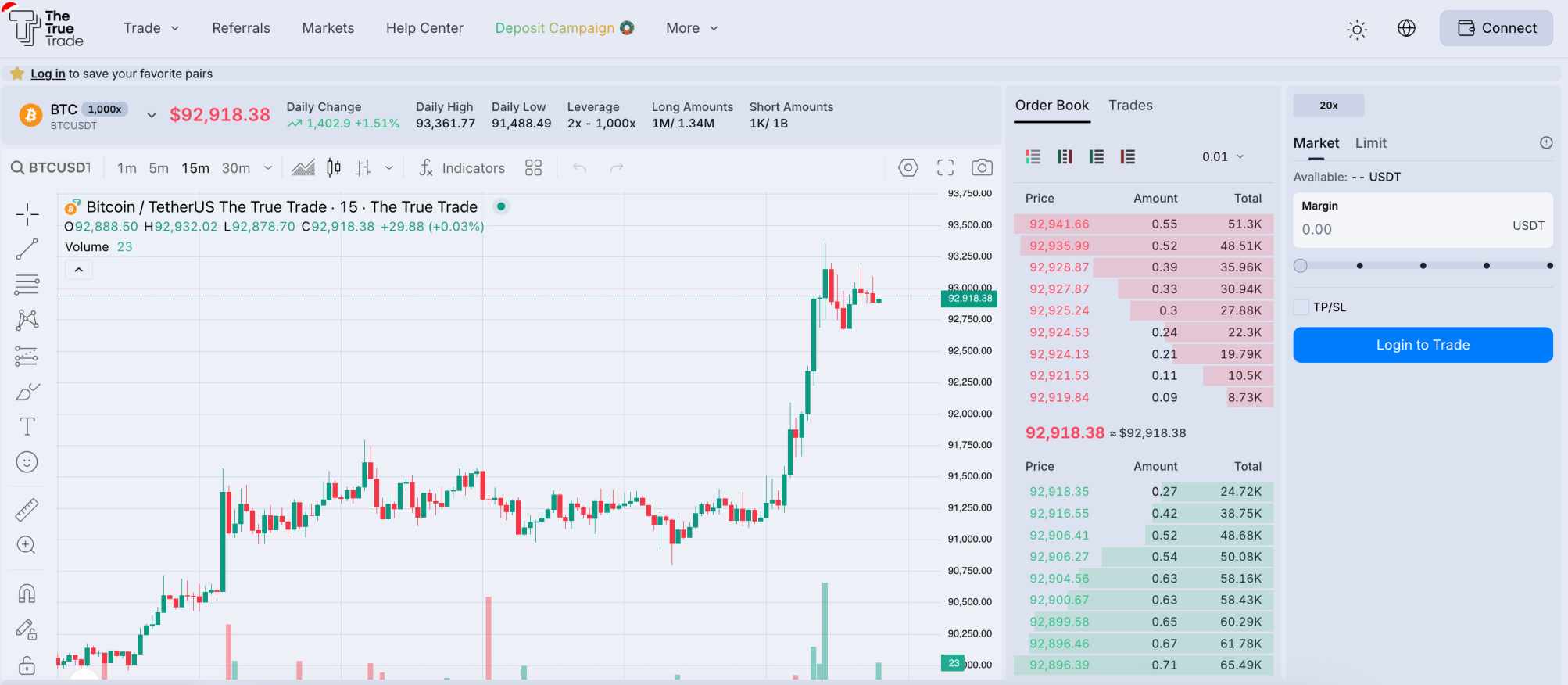
Task: Select the 5m timeframe
Action: tap(159, 168)
